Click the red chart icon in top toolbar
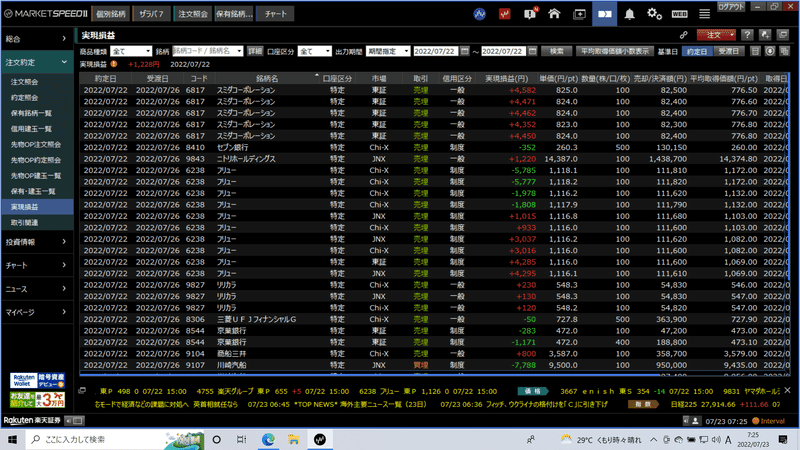Screen dimensions: 800x450 (505, 14)
